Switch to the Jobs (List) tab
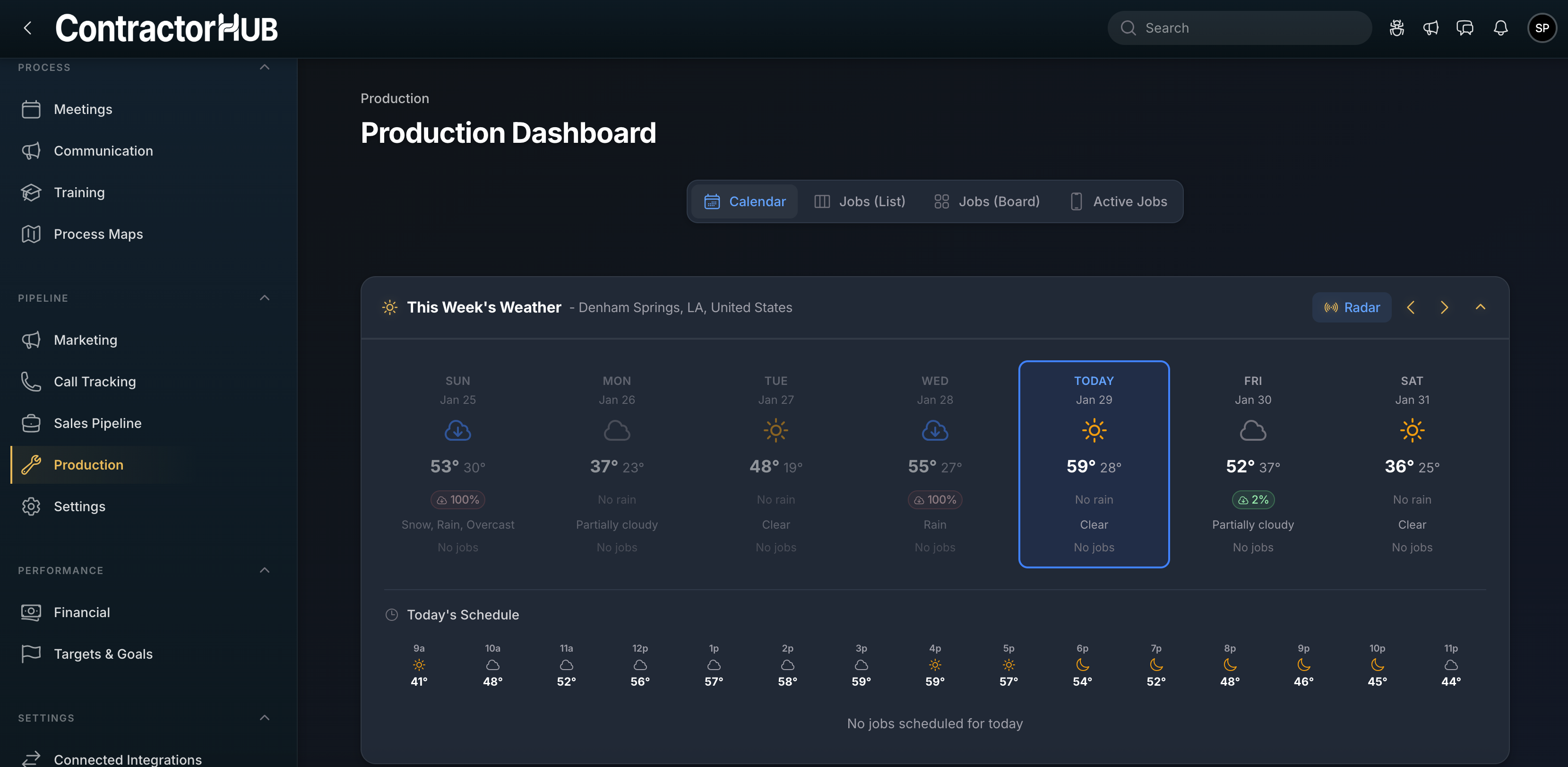 [860, 201]
